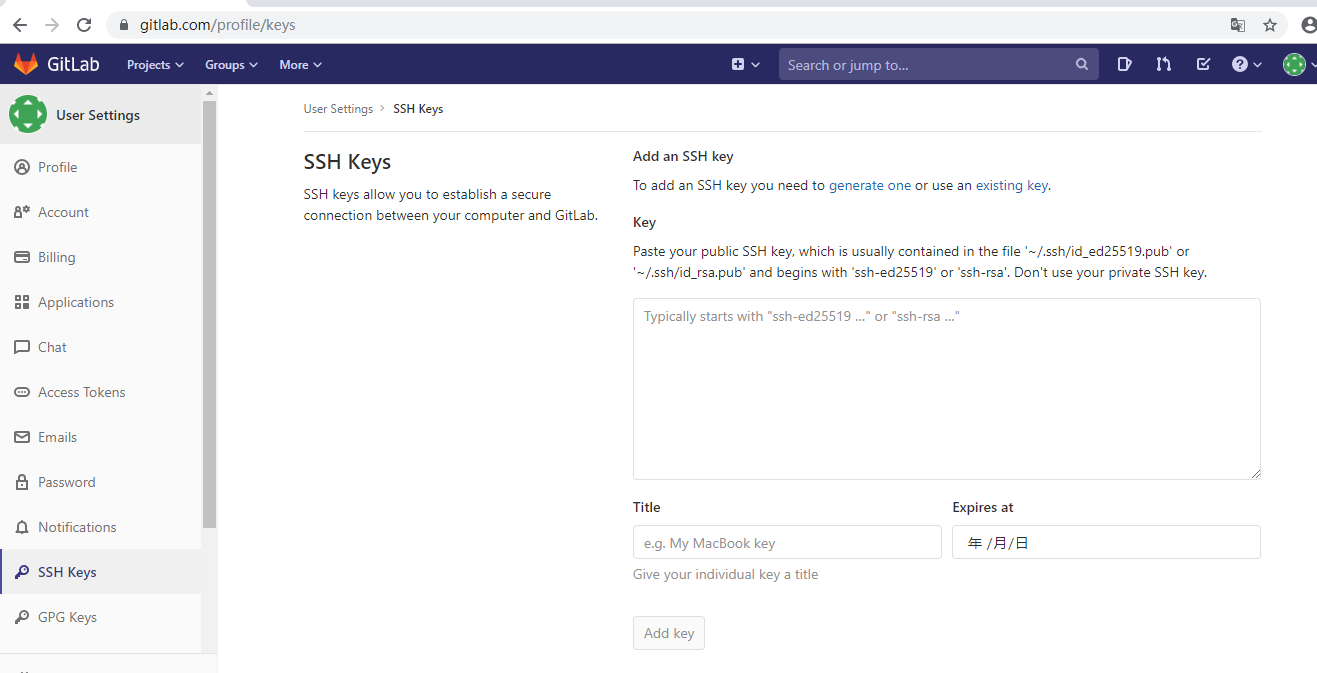Click the GPG Keys key icon
Image resolution: width=1317 pixels, height=673 pixels.
22,617
